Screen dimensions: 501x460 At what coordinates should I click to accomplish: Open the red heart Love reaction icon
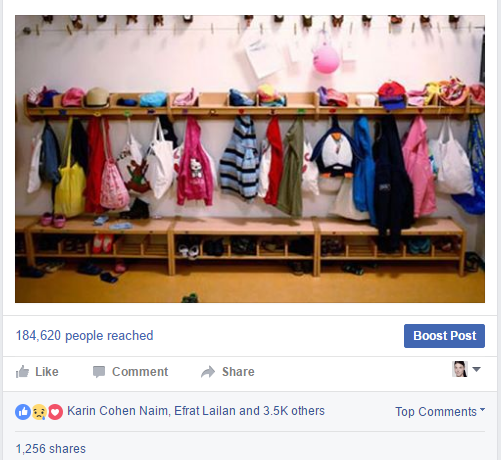[x=55, y=412]
